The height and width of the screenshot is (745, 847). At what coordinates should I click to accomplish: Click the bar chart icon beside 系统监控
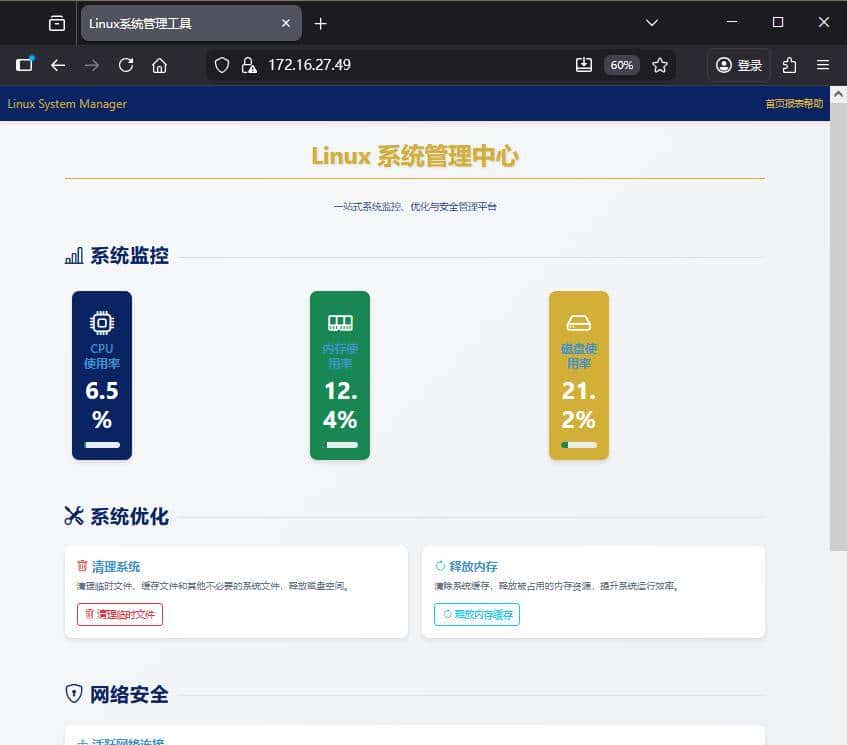73,256
